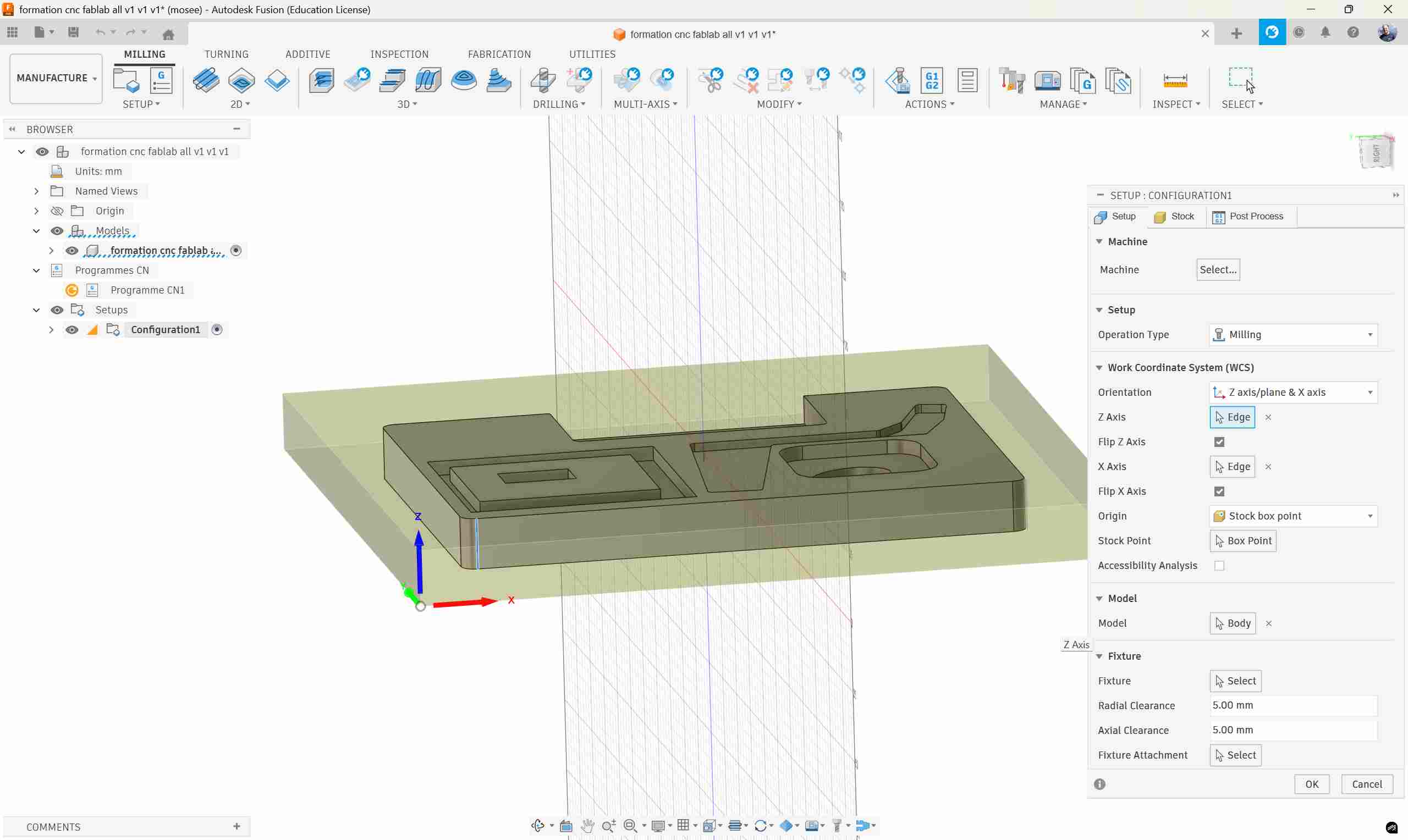Open the Post Process action
1408x840 pixels.
coord(931,80)
